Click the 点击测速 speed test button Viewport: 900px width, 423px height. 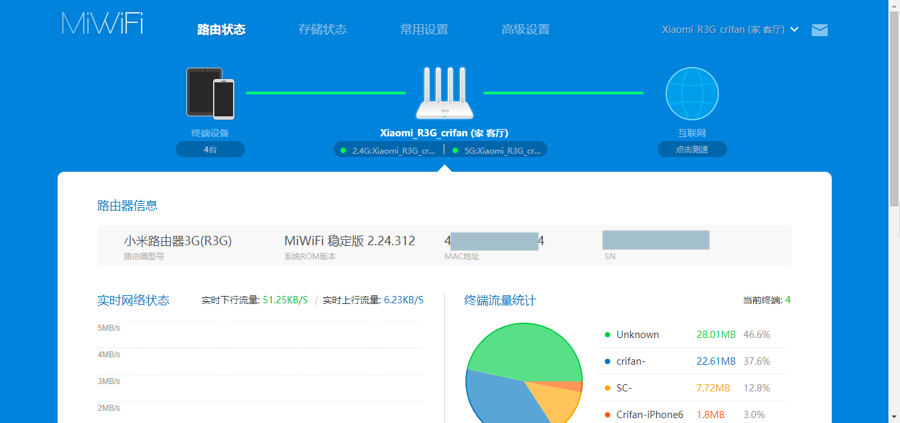692,149
